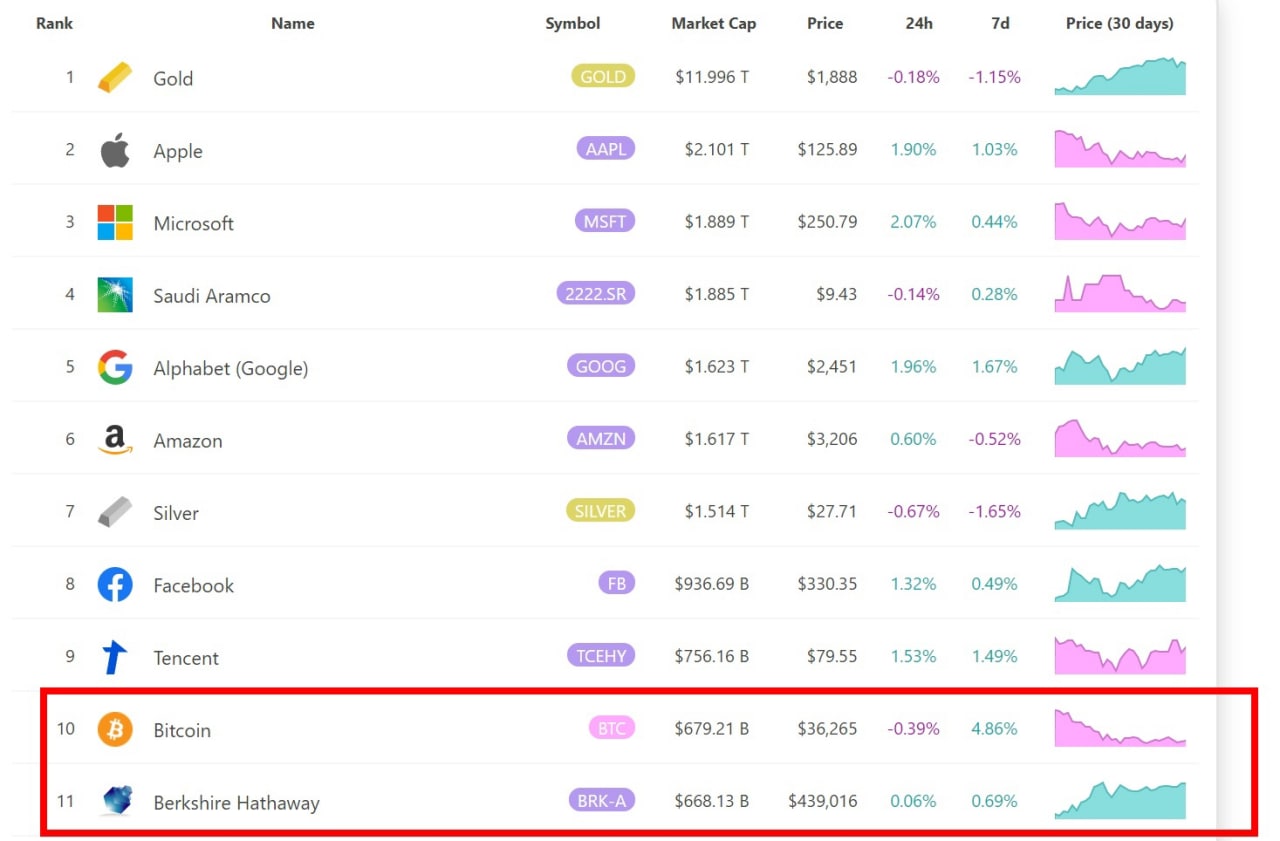Open the Facebook company name link
1280x841 pixels.
click(x=193, y=586)
